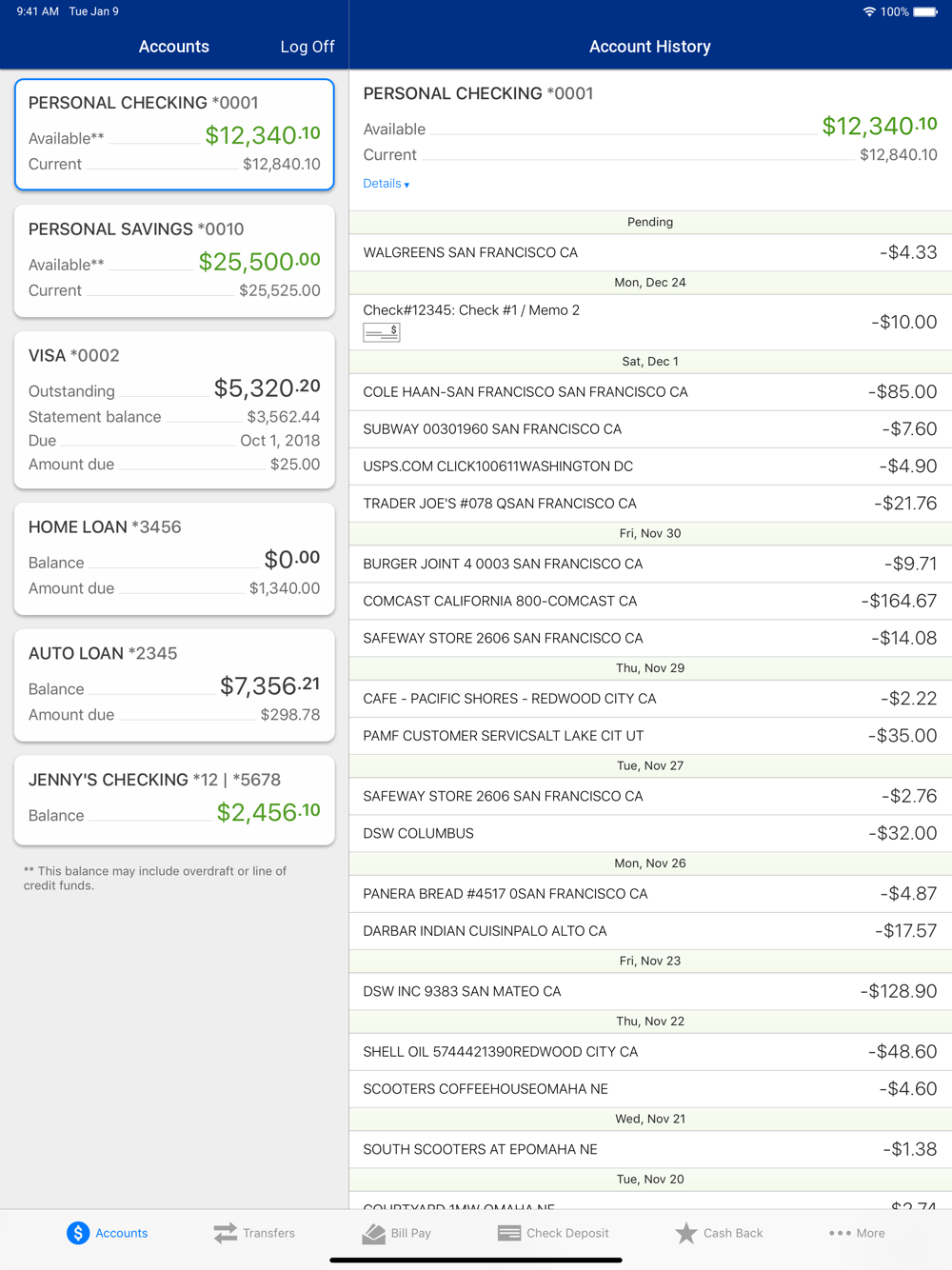Open the VISA *0002 account card

pyautogui.click(x=174, y=409)
